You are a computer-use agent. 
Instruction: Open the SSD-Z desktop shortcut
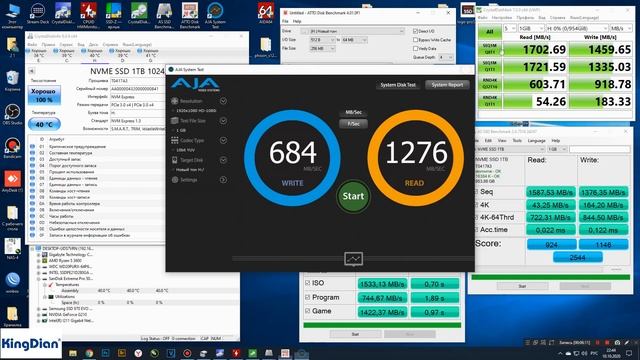pyautogui.click(x=113, y=15)
